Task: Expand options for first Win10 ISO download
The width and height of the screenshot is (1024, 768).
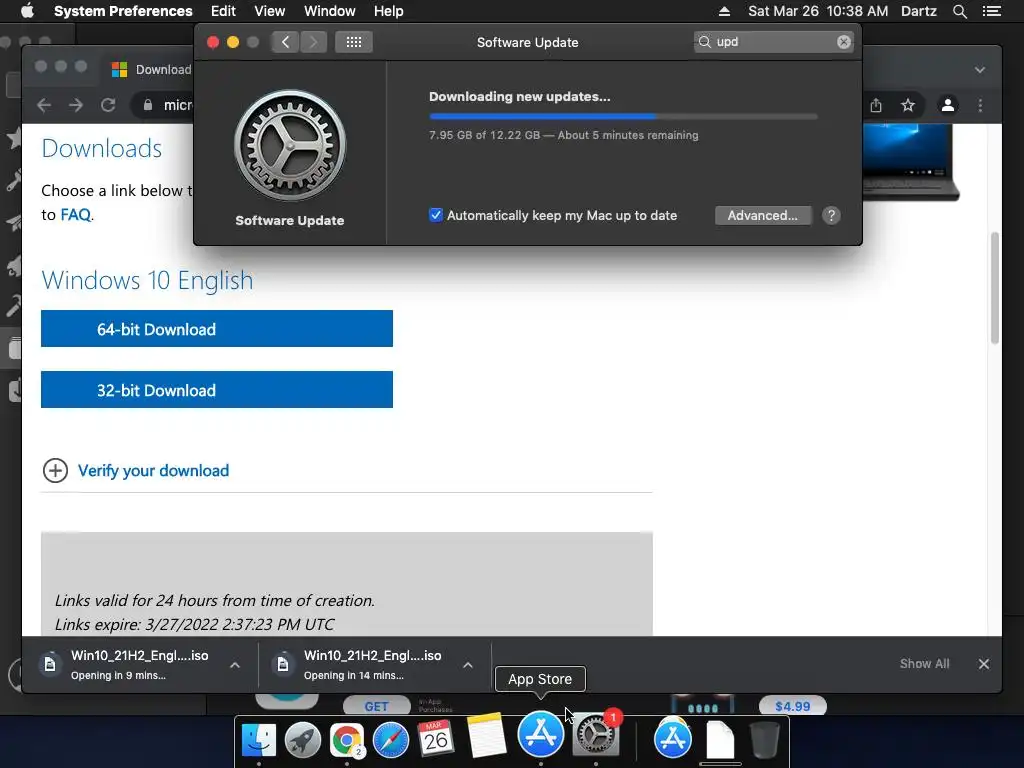Action: click(x=235, y=665)
